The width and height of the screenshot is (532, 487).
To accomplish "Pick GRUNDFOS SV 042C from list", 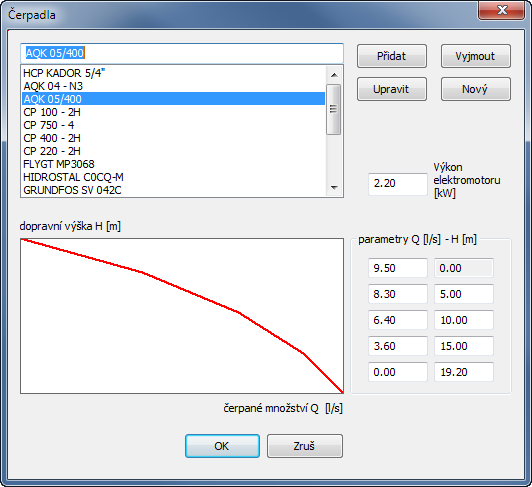I will coord(173,190).
